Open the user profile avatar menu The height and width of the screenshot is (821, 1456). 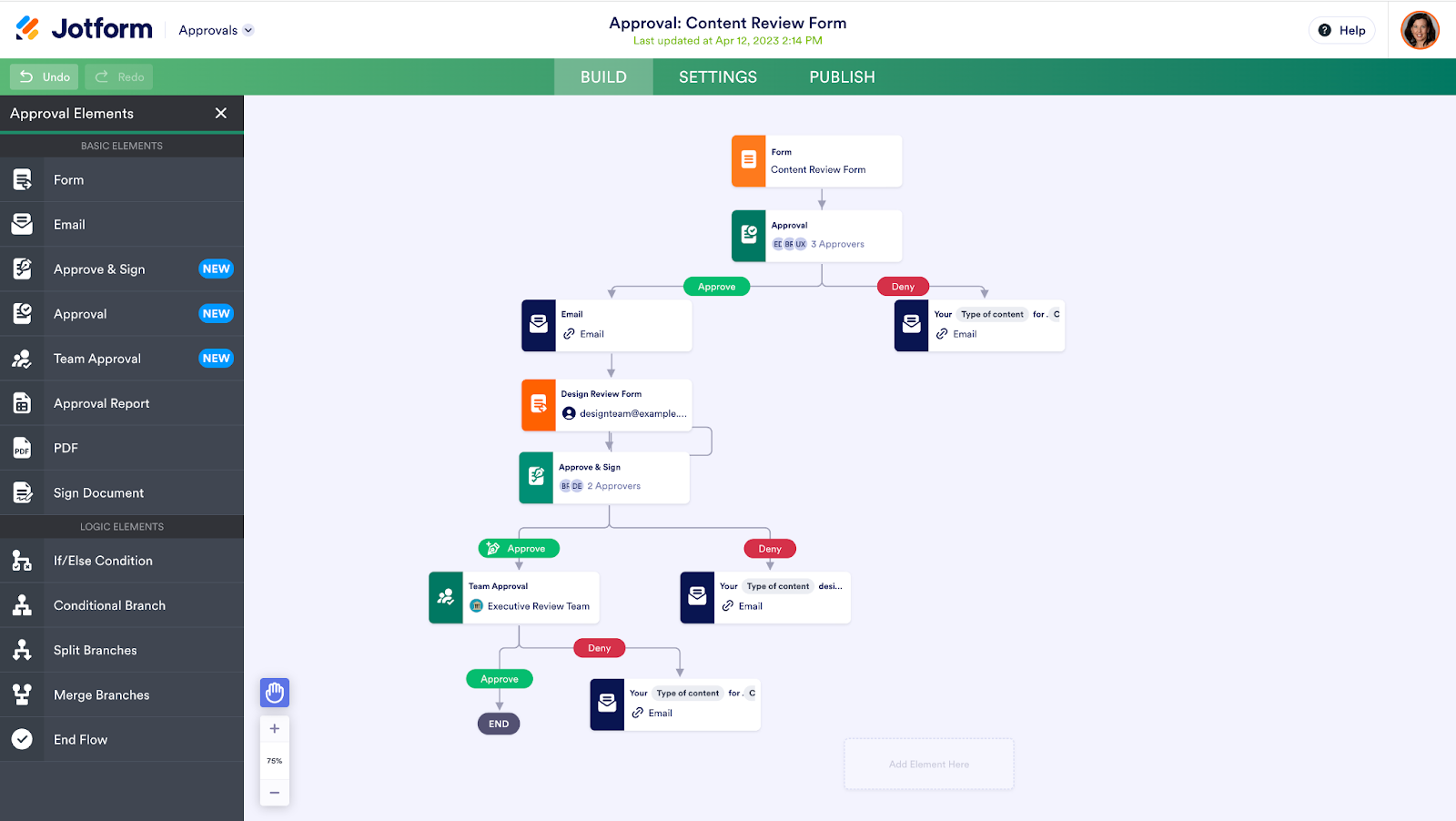(x=1420, y=30)
